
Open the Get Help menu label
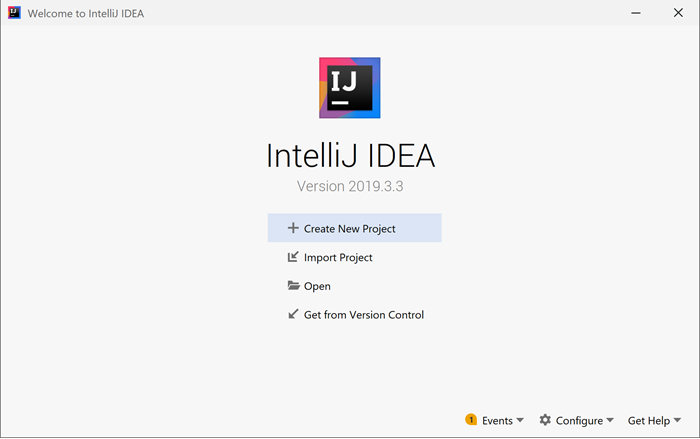[649, 421]
